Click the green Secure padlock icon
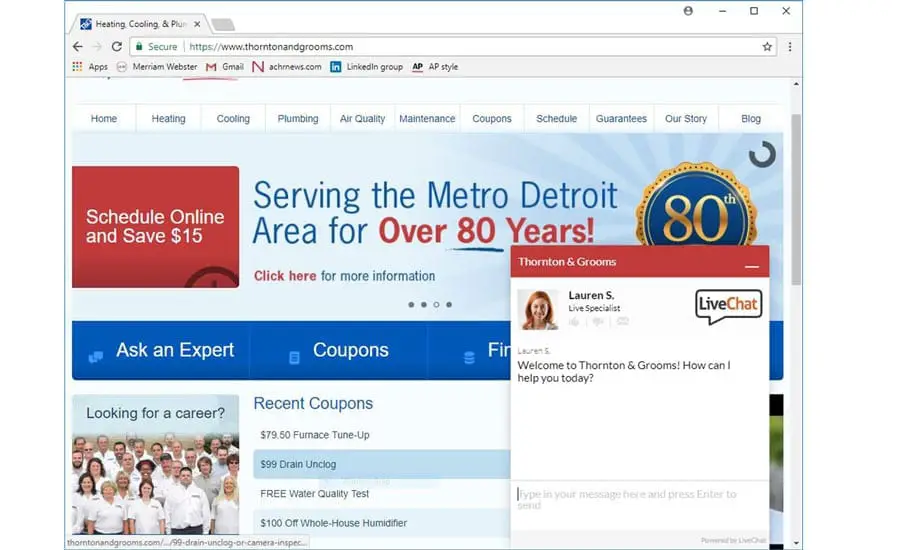 pyautogui.click(x=139, y=47)
